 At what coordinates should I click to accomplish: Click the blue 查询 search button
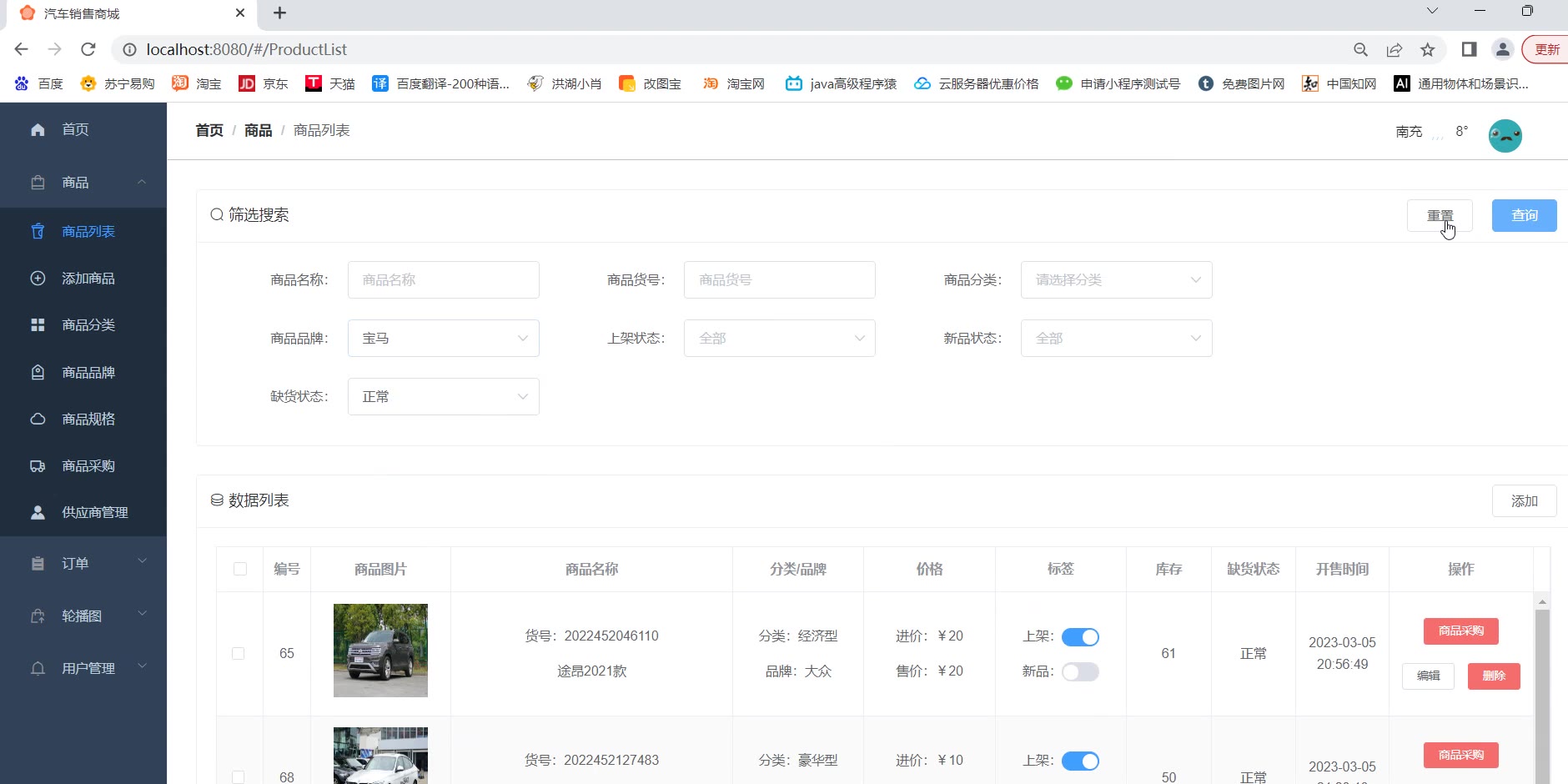pyautogui.click(x=1524, y=216)
